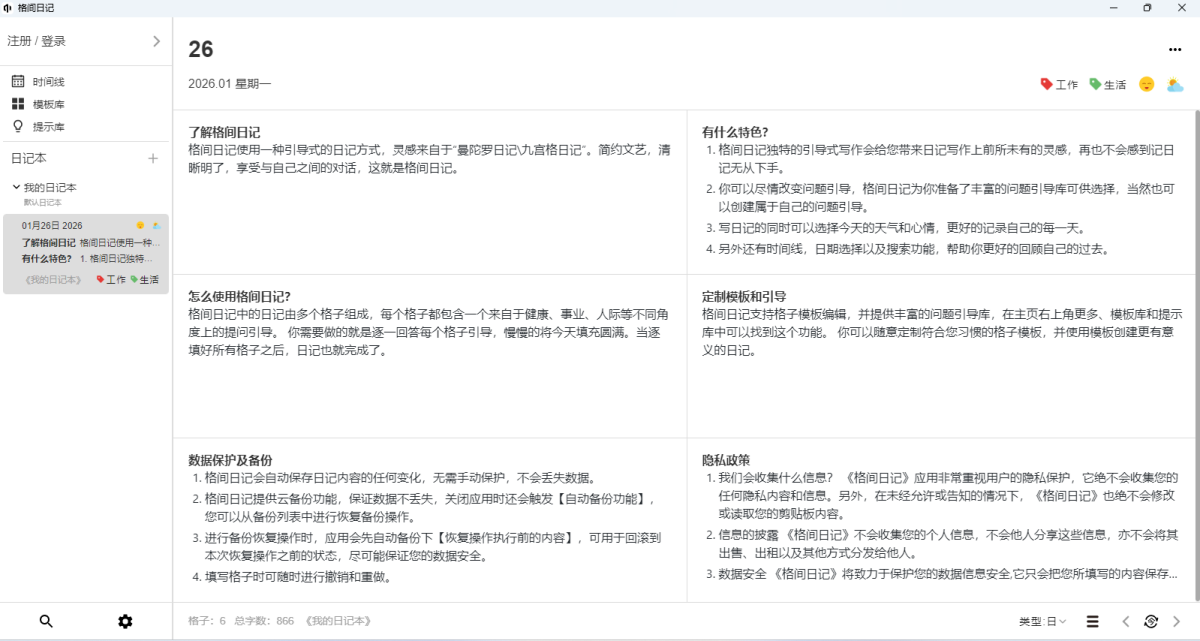Select the red 工作 tag in header
This screenshot has height=641, width=1200.
pyautogui.click(x=1059, y=85)
